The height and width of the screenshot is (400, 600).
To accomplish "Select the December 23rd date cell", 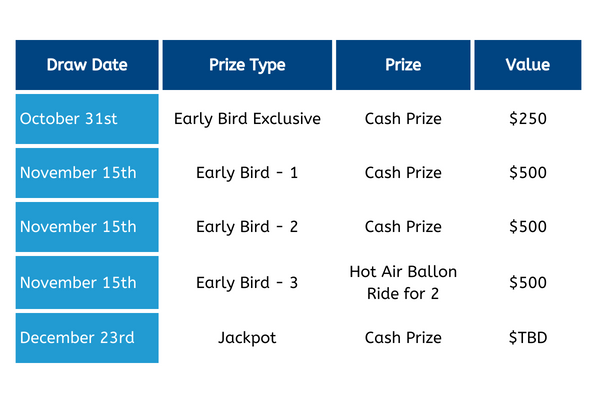I will (87, 338).
